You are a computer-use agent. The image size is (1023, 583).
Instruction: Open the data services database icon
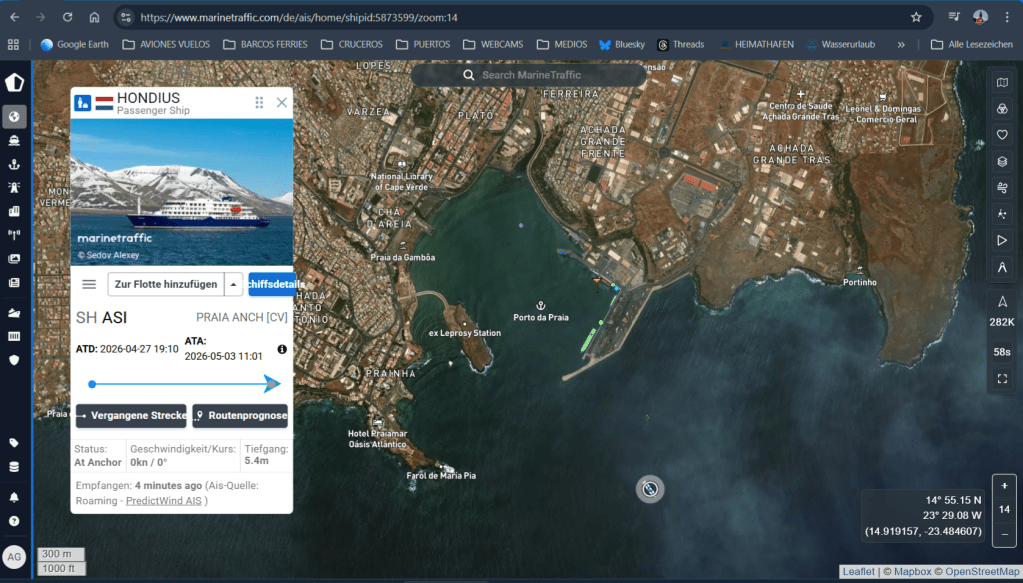(14, 467)
